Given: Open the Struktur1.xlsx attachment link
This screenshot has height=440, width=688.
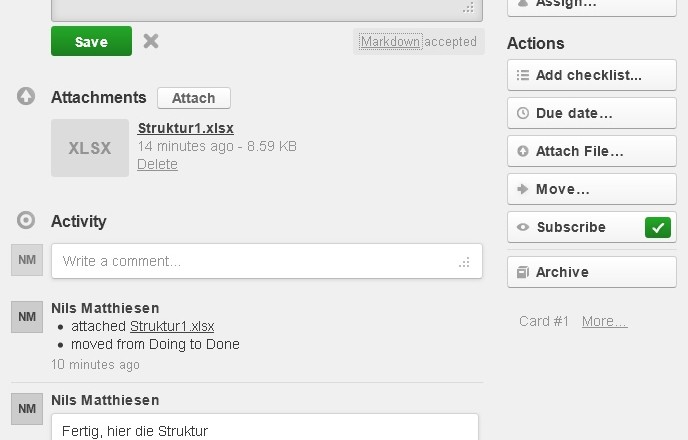Looking at the screenshot, I should (186, 128).
